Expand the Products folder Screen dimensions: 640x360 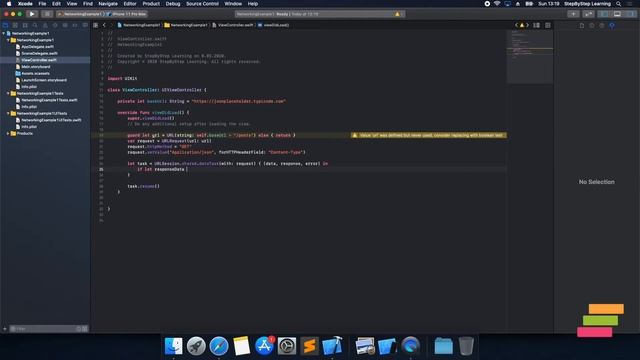pyautogui.click(x=8, y=133)
